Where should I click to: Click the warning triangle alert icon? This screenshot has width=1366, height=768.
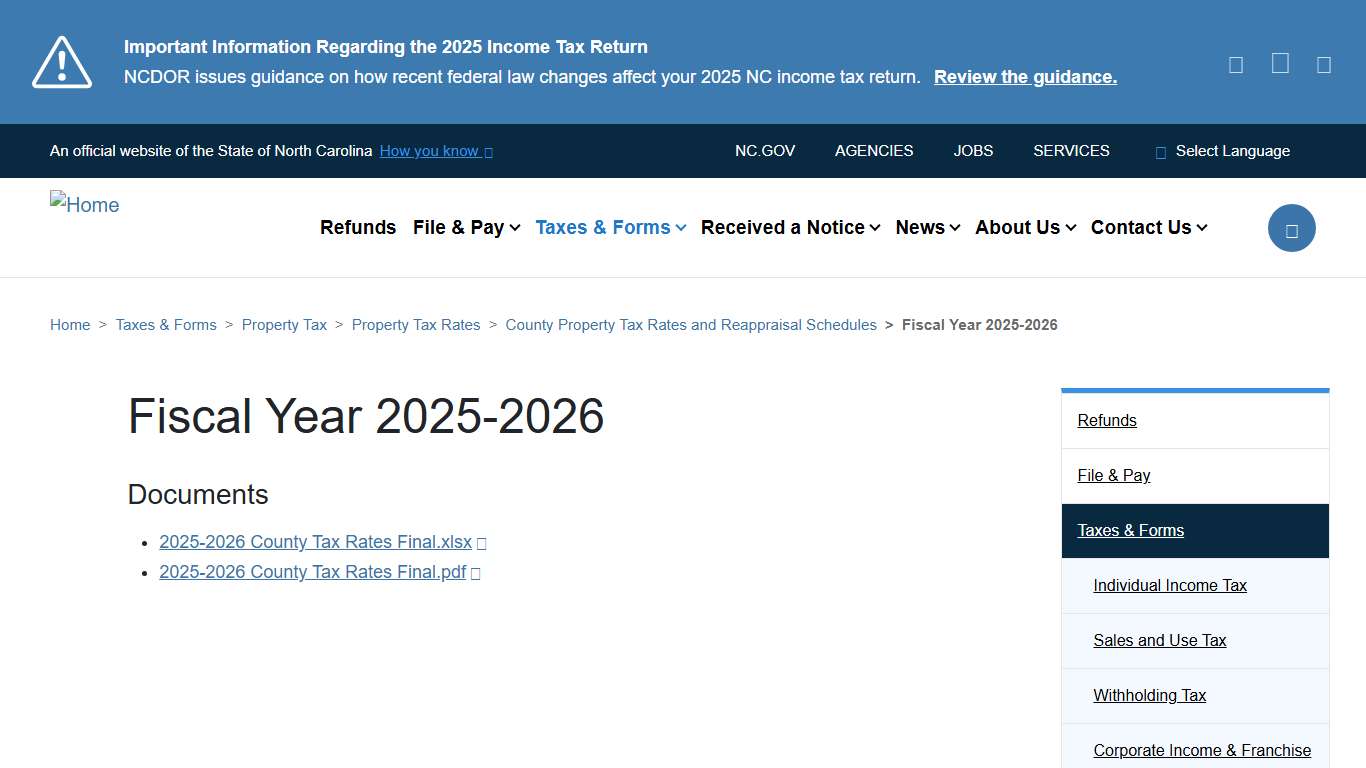[x=61, y=61]
